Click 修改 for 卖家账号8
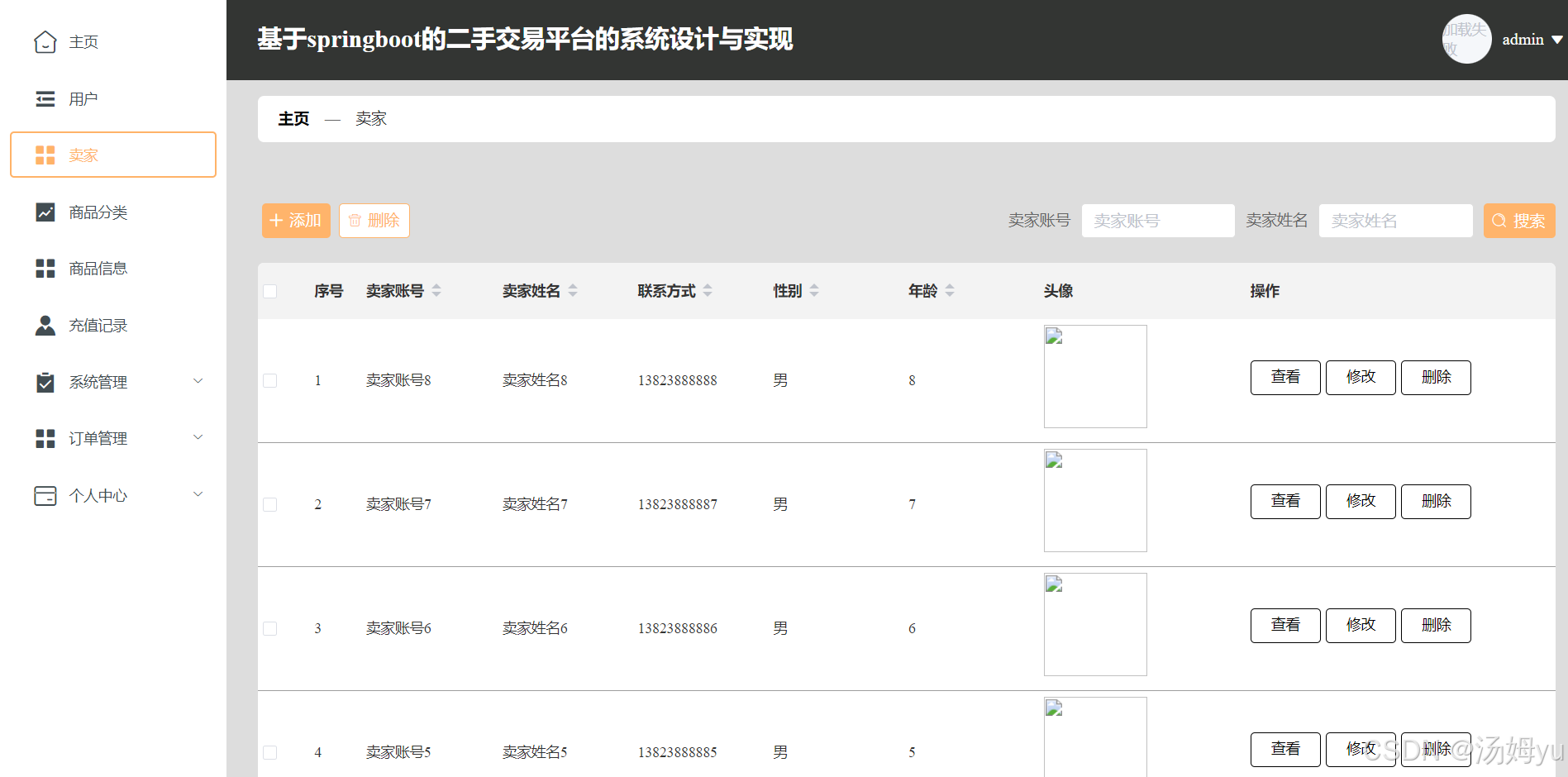Screen dimensions: 1568x777 (x=1361, y=378)
